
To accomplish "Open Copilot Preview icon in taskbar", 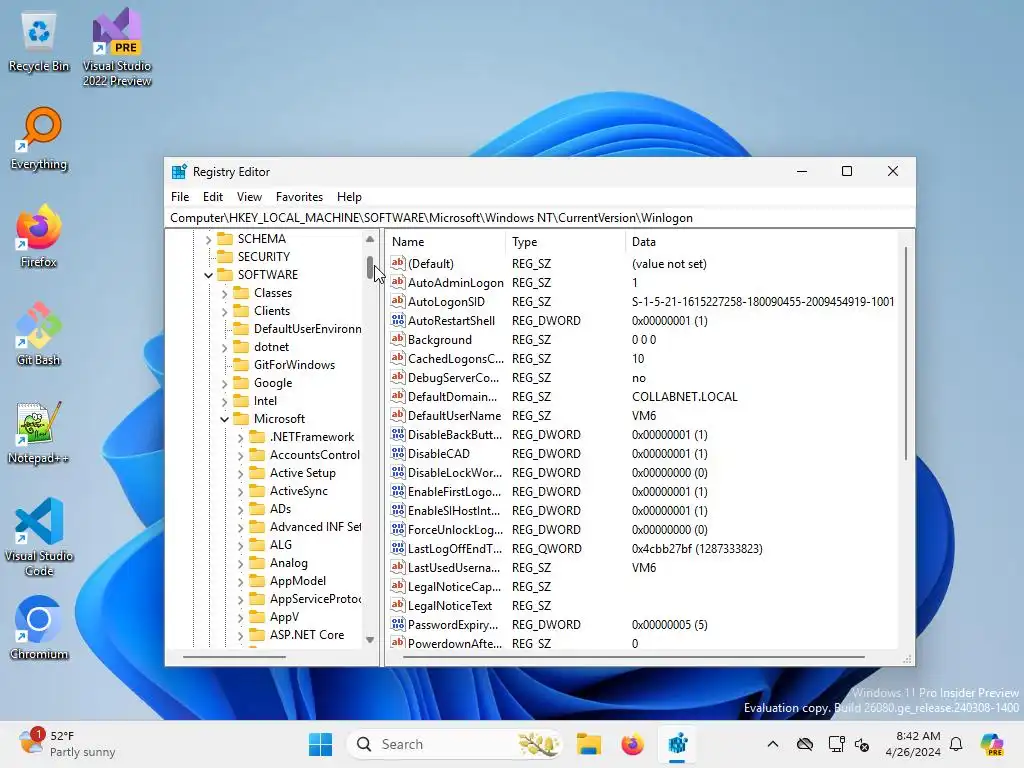I will (992, 744).
